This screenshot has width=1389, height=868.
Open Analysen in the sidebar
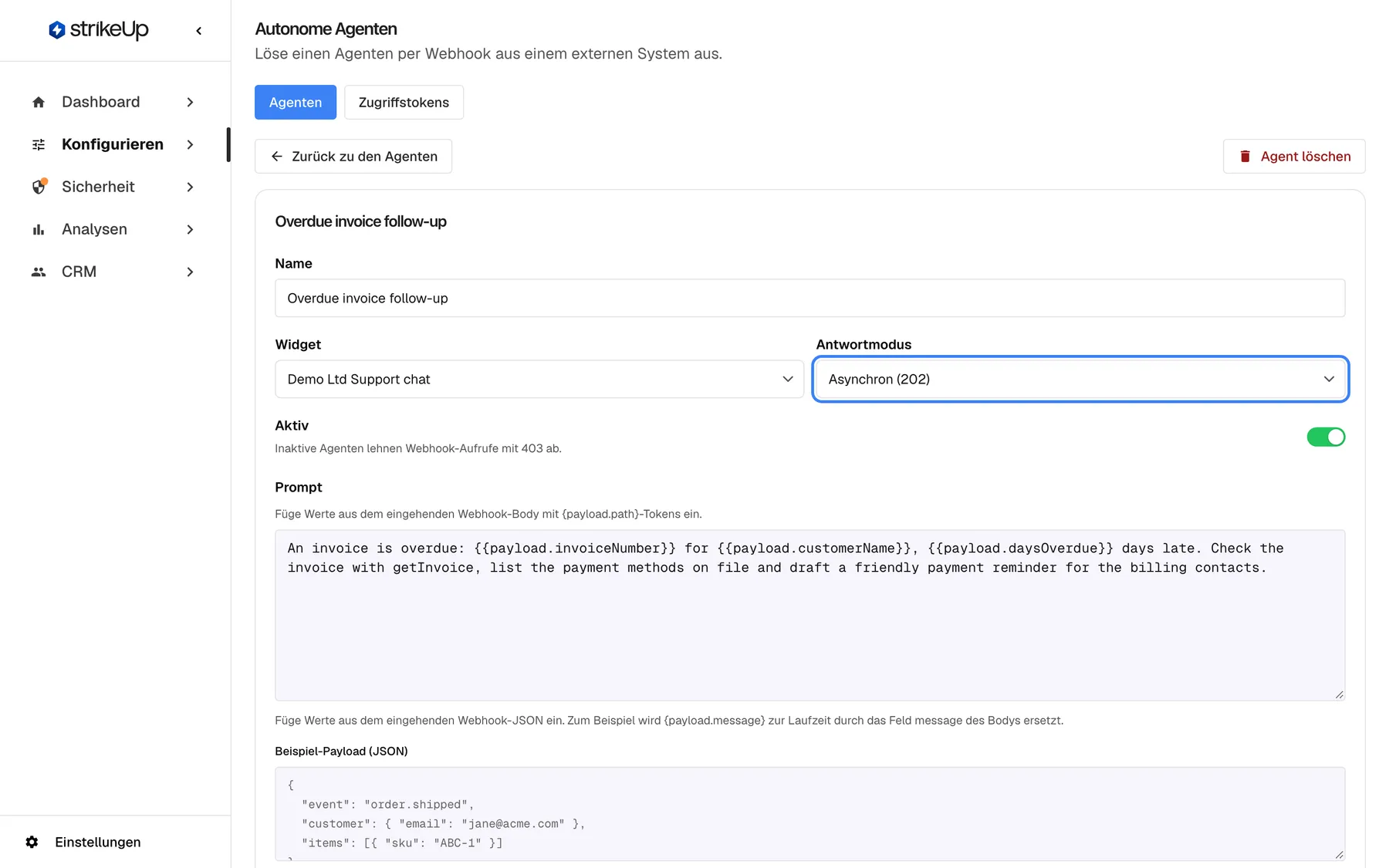(113, 229)
